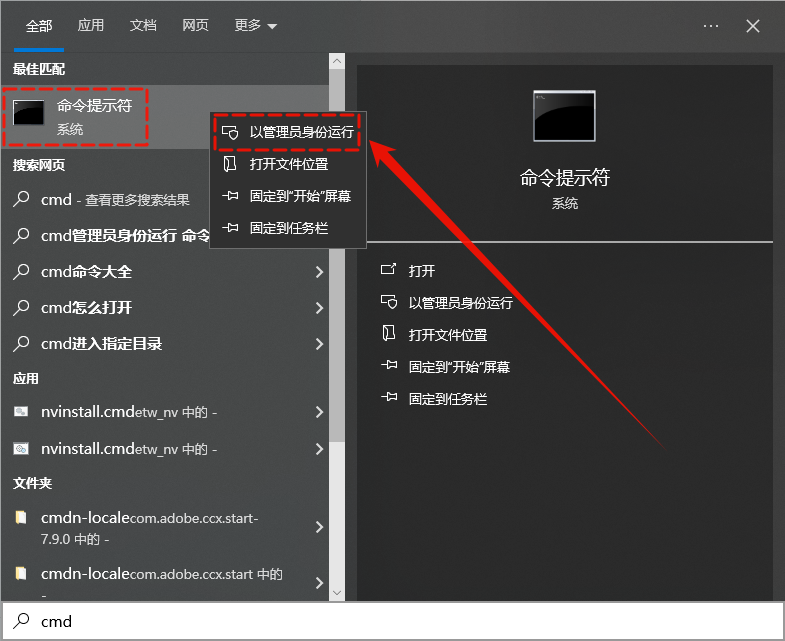Click the shield icon in the right pane
This screenshot has width=785, height=641.
tap(389, 302)
